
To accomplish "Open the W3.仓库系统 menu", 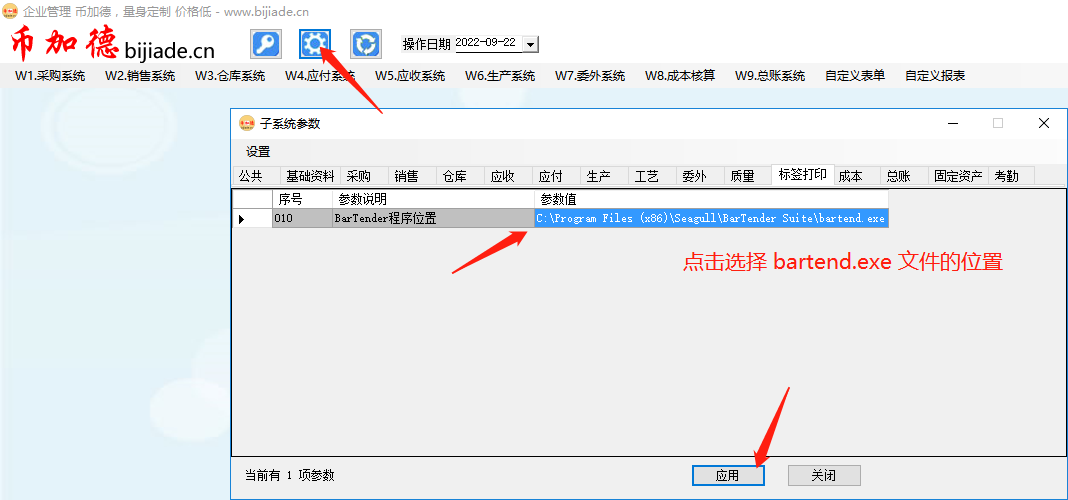I will coord(230,76).
